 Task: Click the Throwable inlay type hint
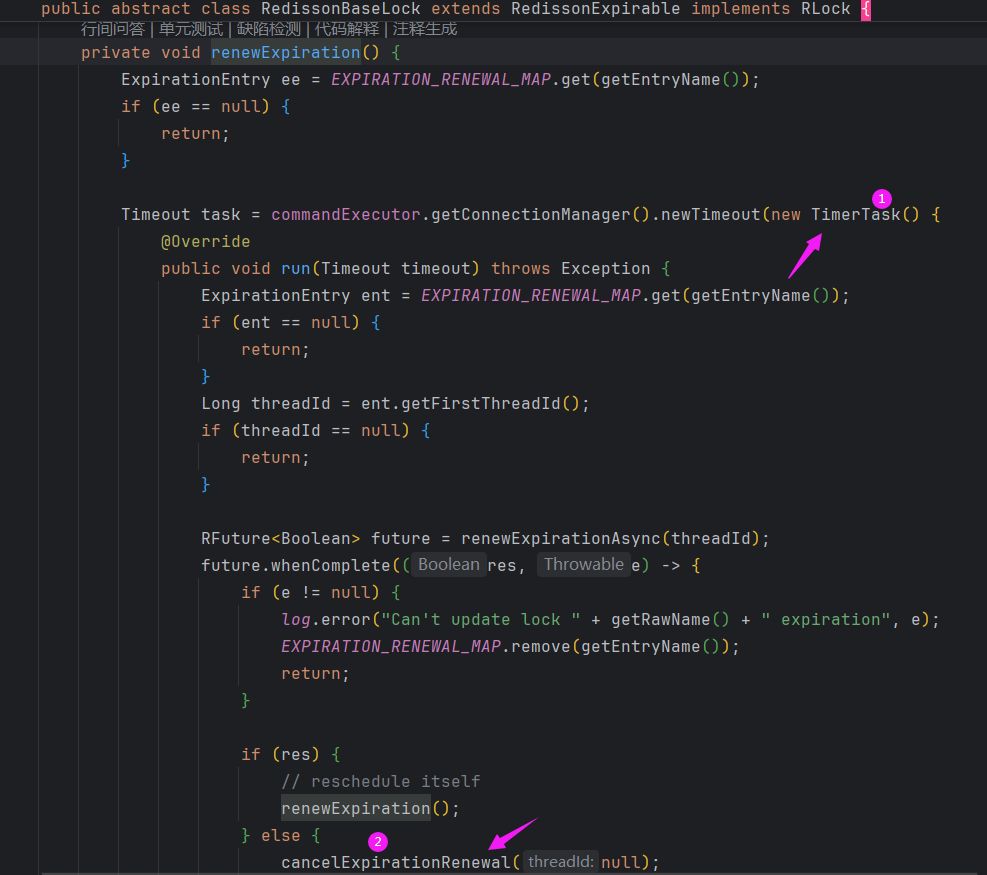[584, 565]
